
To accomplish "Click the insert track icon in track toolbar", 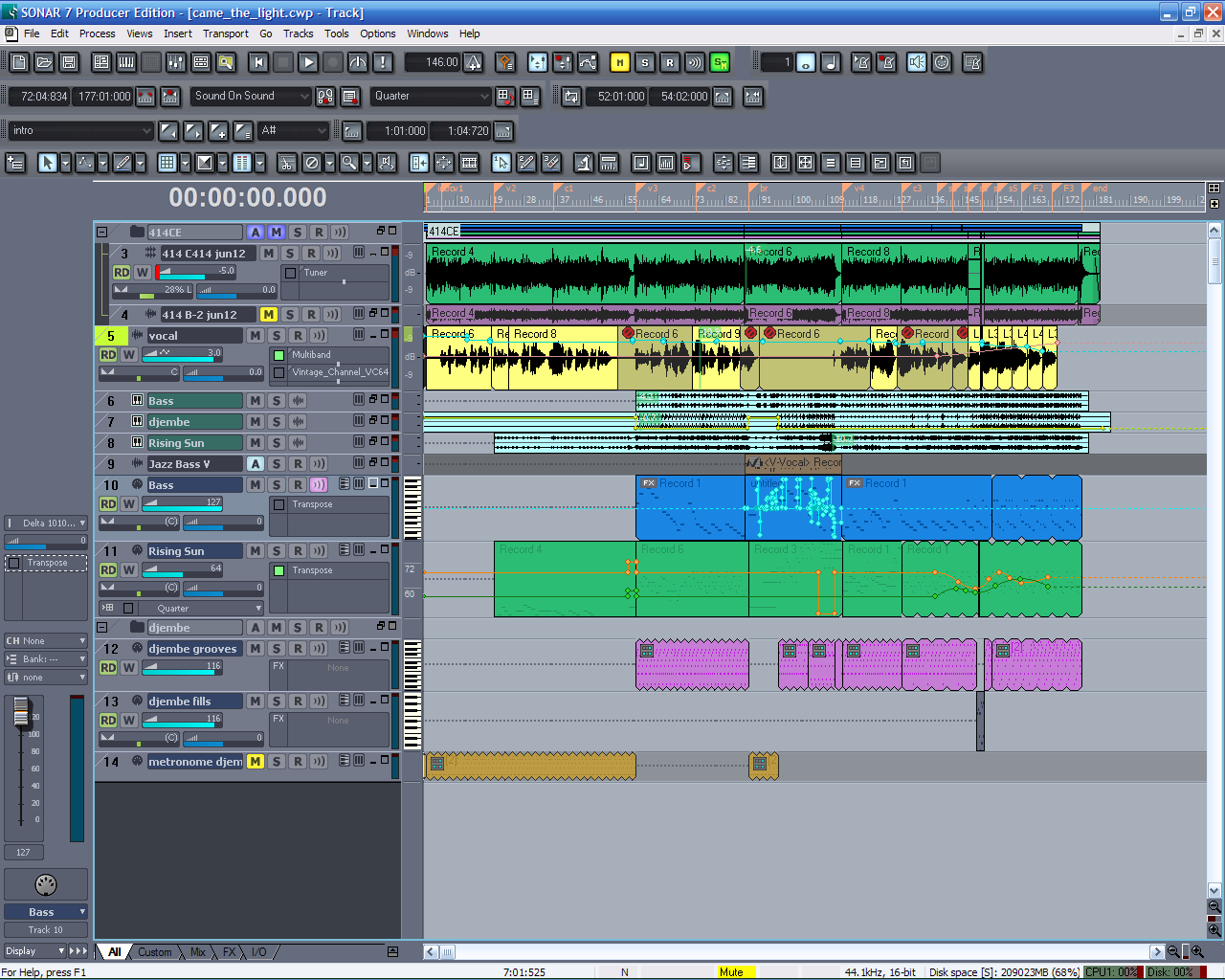I will point(15,163).
